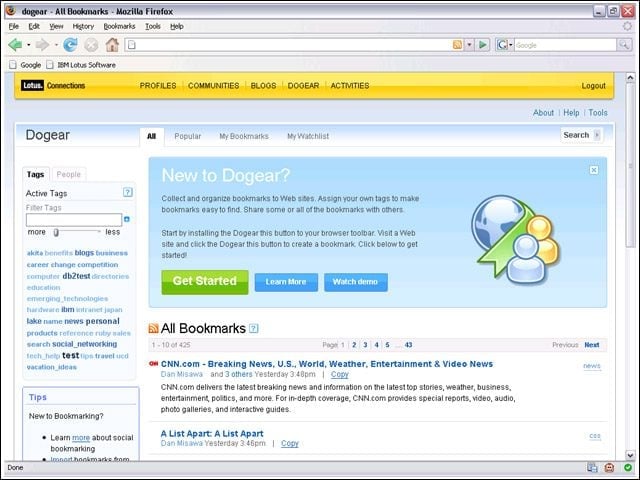Viewport: 640px width, 480px height.
Task: Open IBM Lotus Software toolbar bookmark
Action: click(x=81, y=65)
